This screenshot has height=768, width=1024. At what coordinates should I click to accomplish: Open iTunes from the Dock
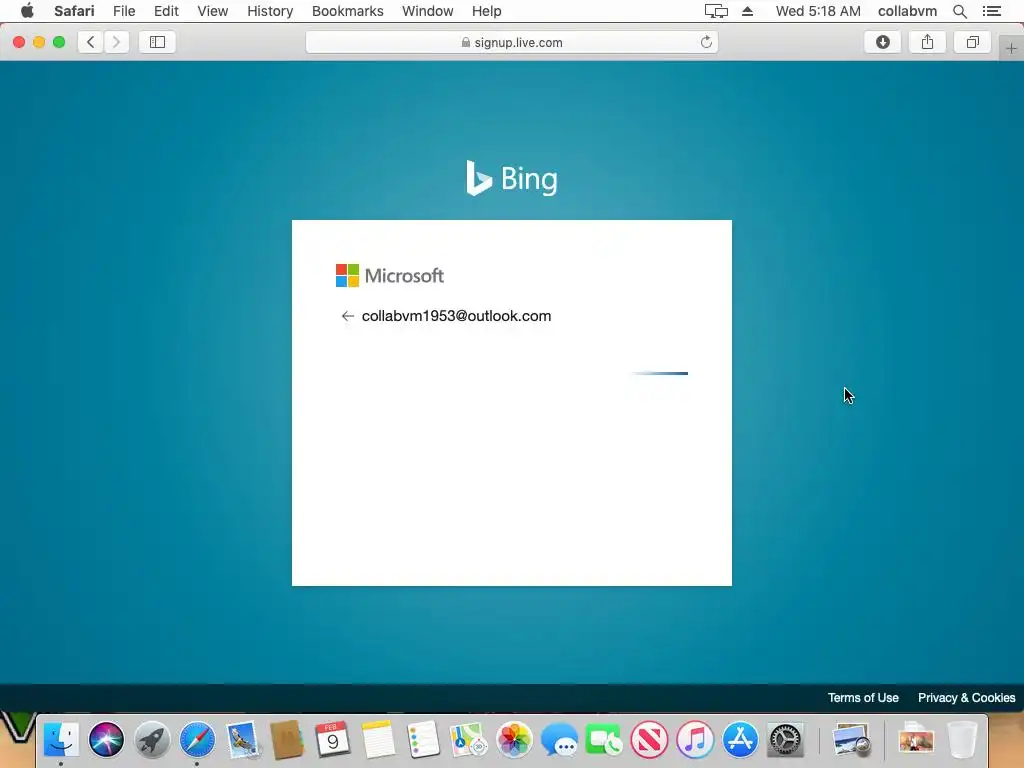(x=695, y=740)
